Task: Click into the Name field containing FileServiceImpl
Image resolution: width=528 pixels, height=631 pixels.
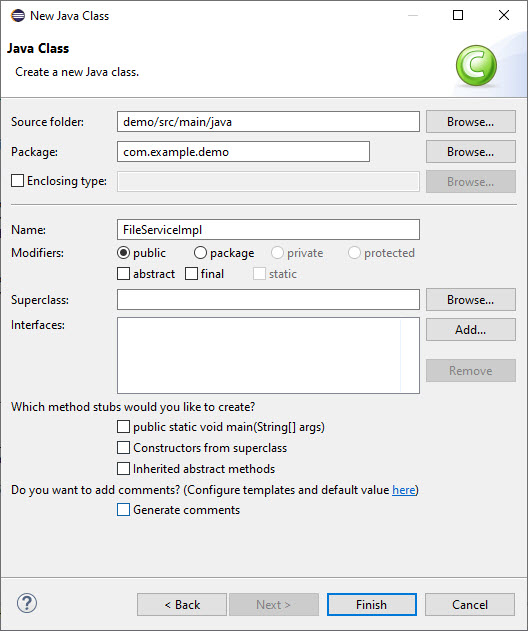Action: (268, 229)
